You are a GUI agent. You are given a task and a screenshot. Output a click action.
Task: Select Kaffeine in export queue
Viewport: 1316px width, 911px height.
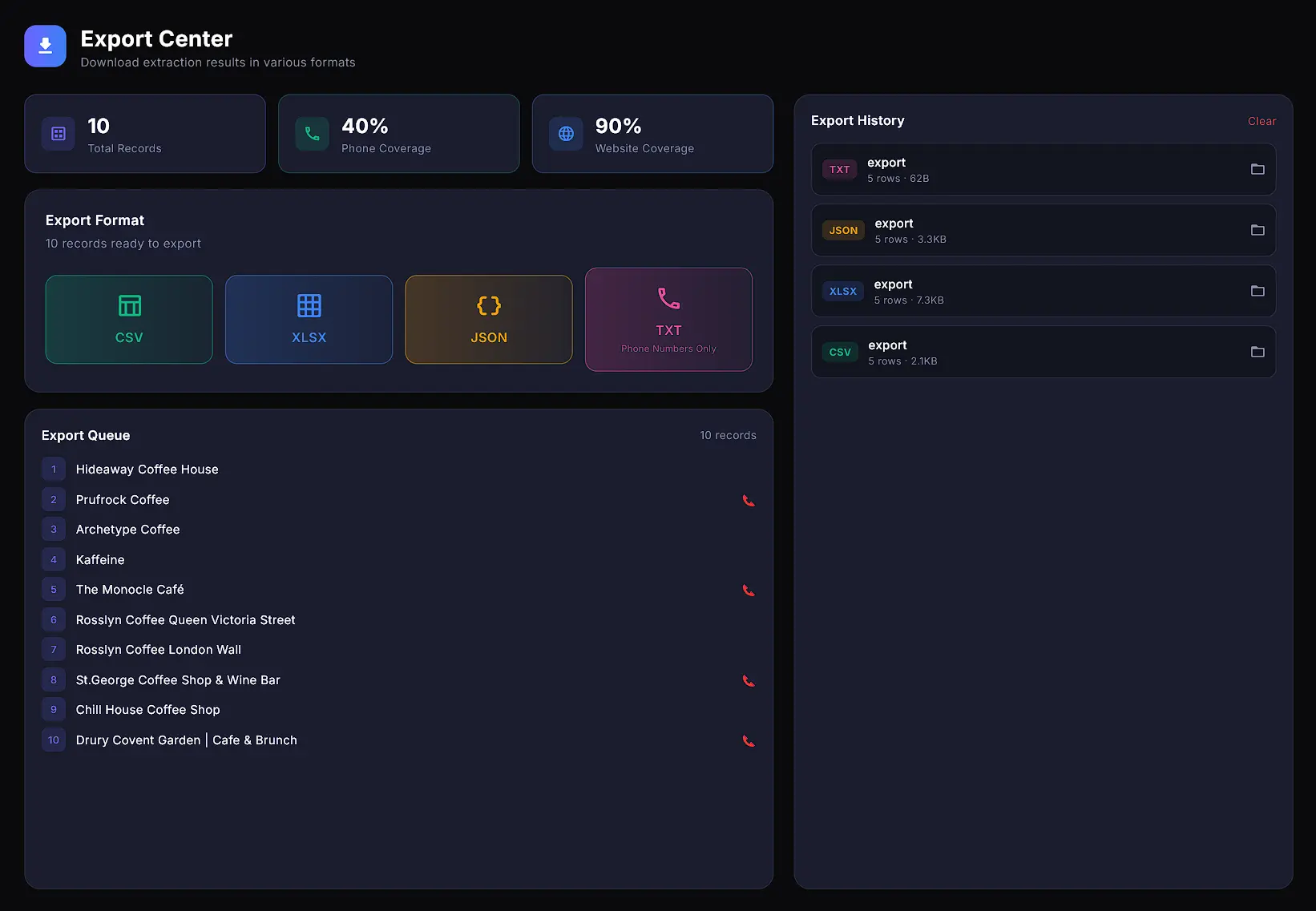pos(399,560)
